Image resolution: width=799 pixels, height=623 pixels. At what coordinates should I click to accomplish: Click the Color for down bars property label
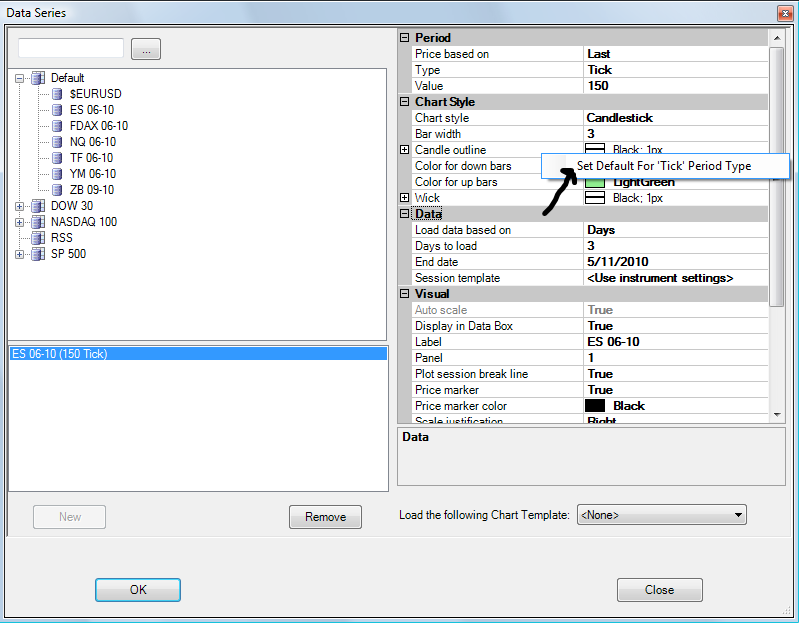coord(463,166)
